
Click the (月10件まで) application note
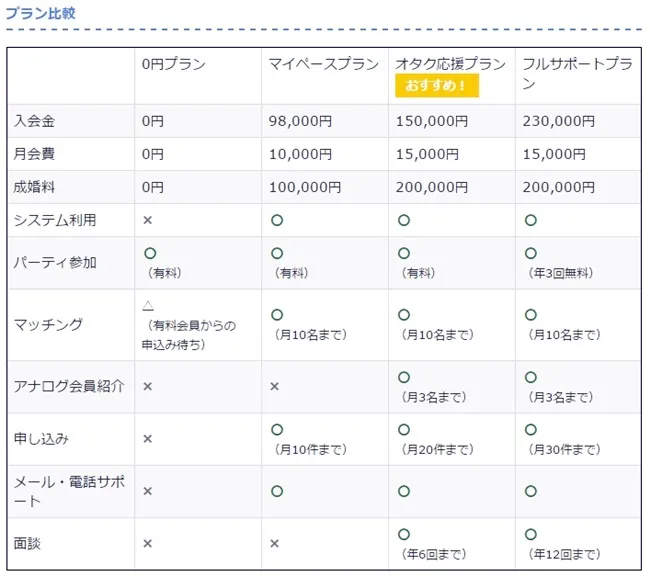(x=311, y=450)
